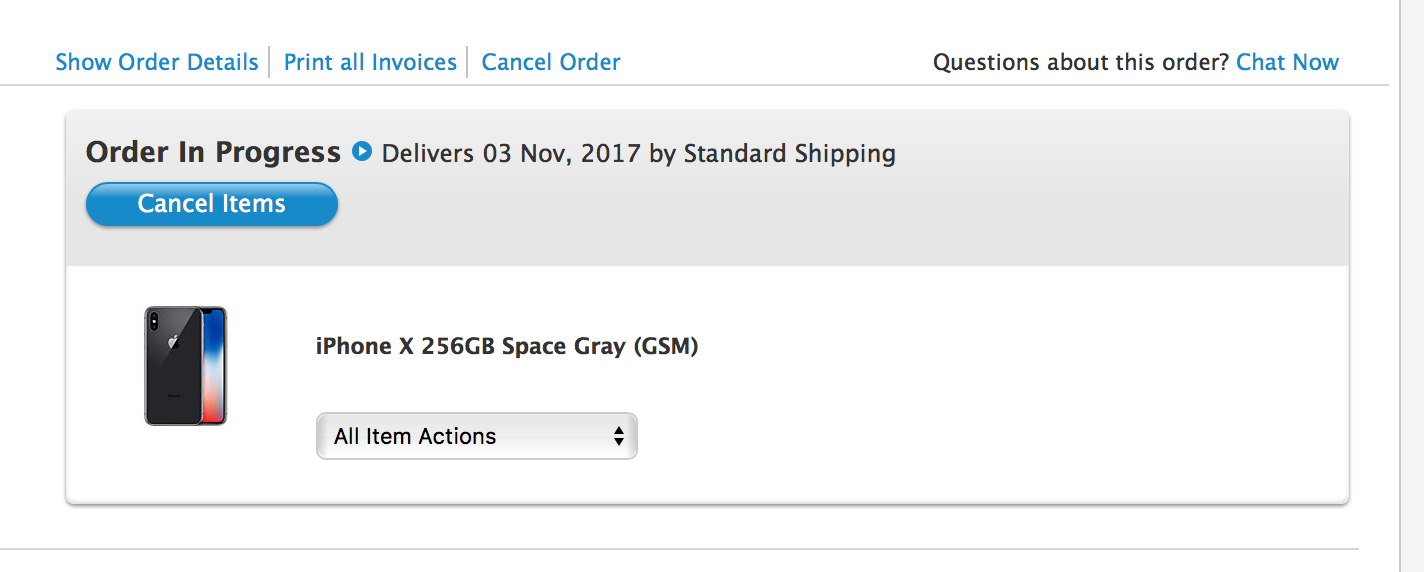This screenshot has height=572, width=1424.
Task: Click the Standard Shipping label
Action: click(789, 154)
